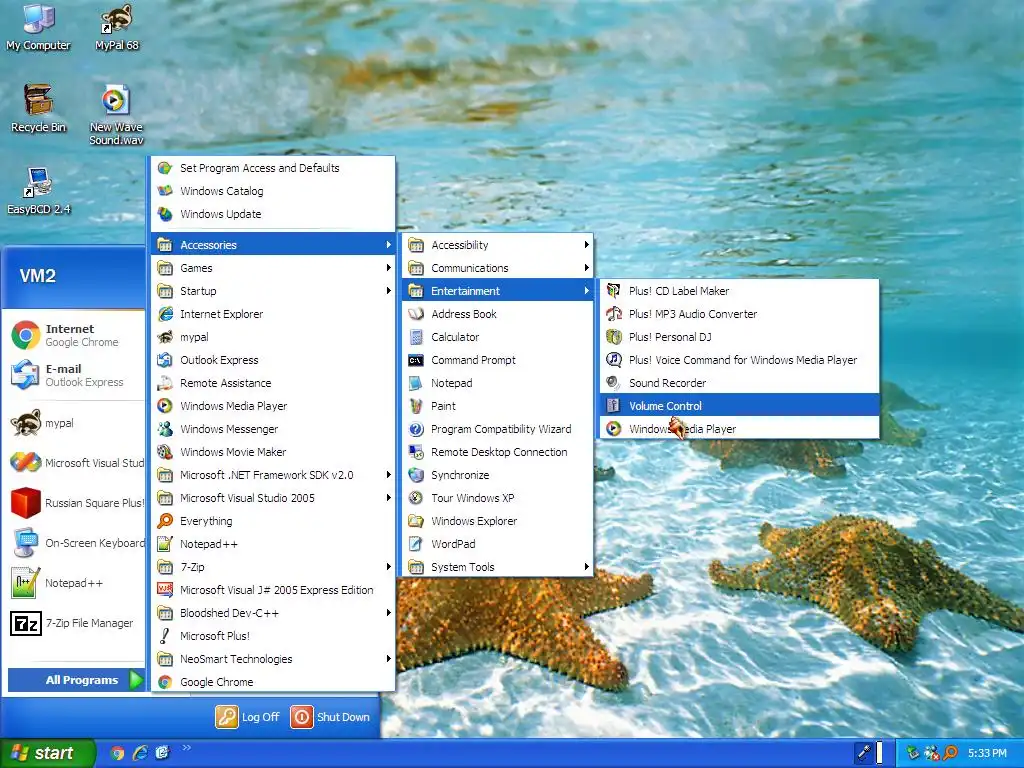Viewport: 1024px width, 768px height.
Task: Expand Microsoft .NET Framework SDK v2.0 submenu
Action: [x=273, y=475]
